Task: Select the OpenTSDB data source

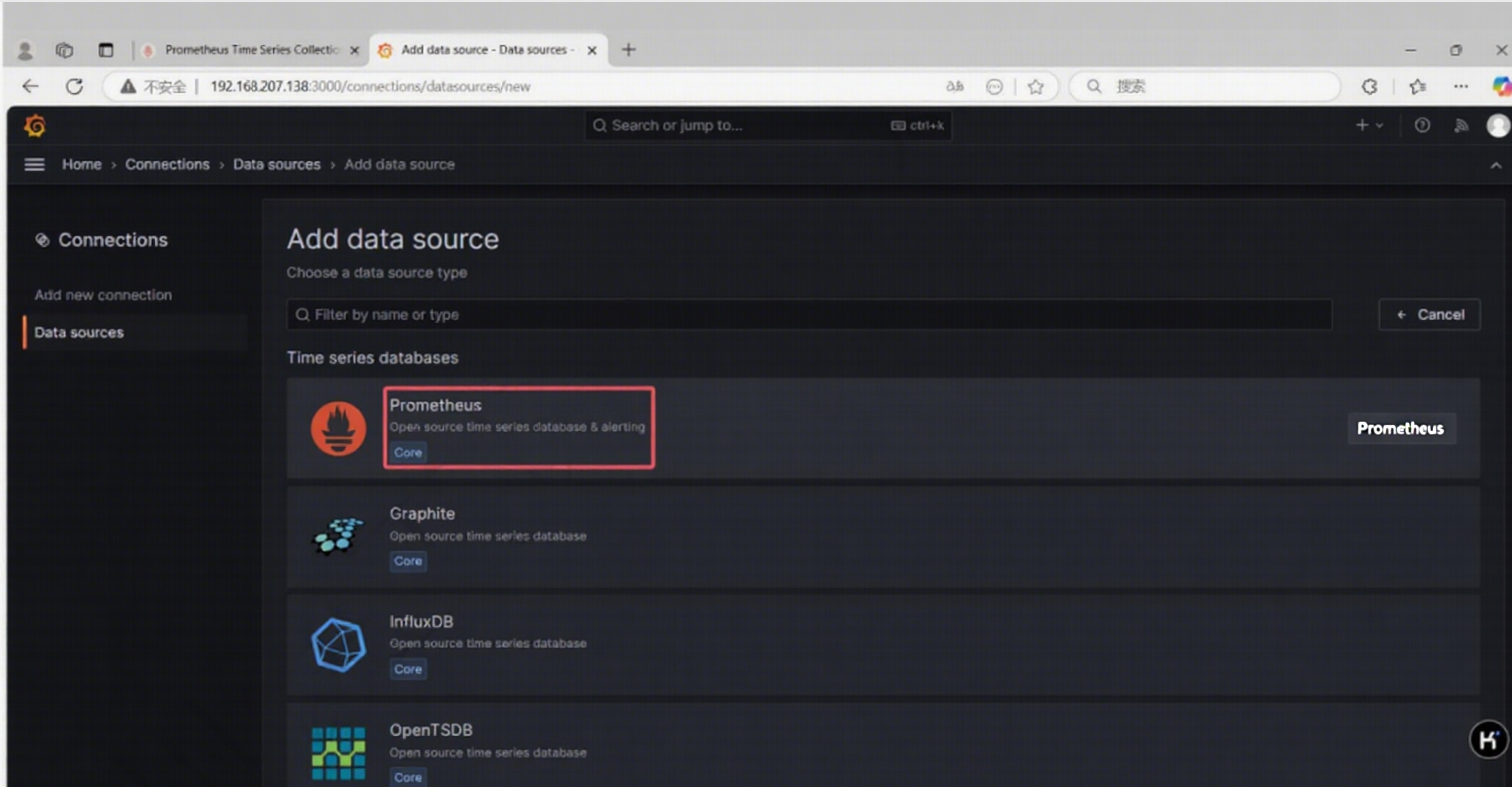Action: pos(883,745)
